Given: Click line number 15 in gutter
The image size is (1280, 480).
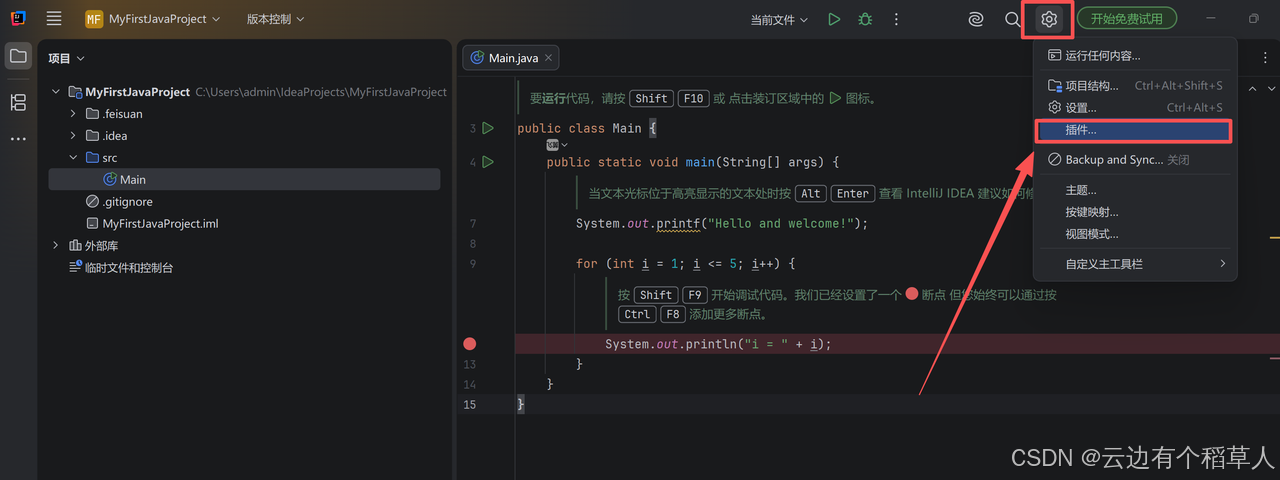Looking at the screenshot, I should pyautogui.click(x=469, y=404).
